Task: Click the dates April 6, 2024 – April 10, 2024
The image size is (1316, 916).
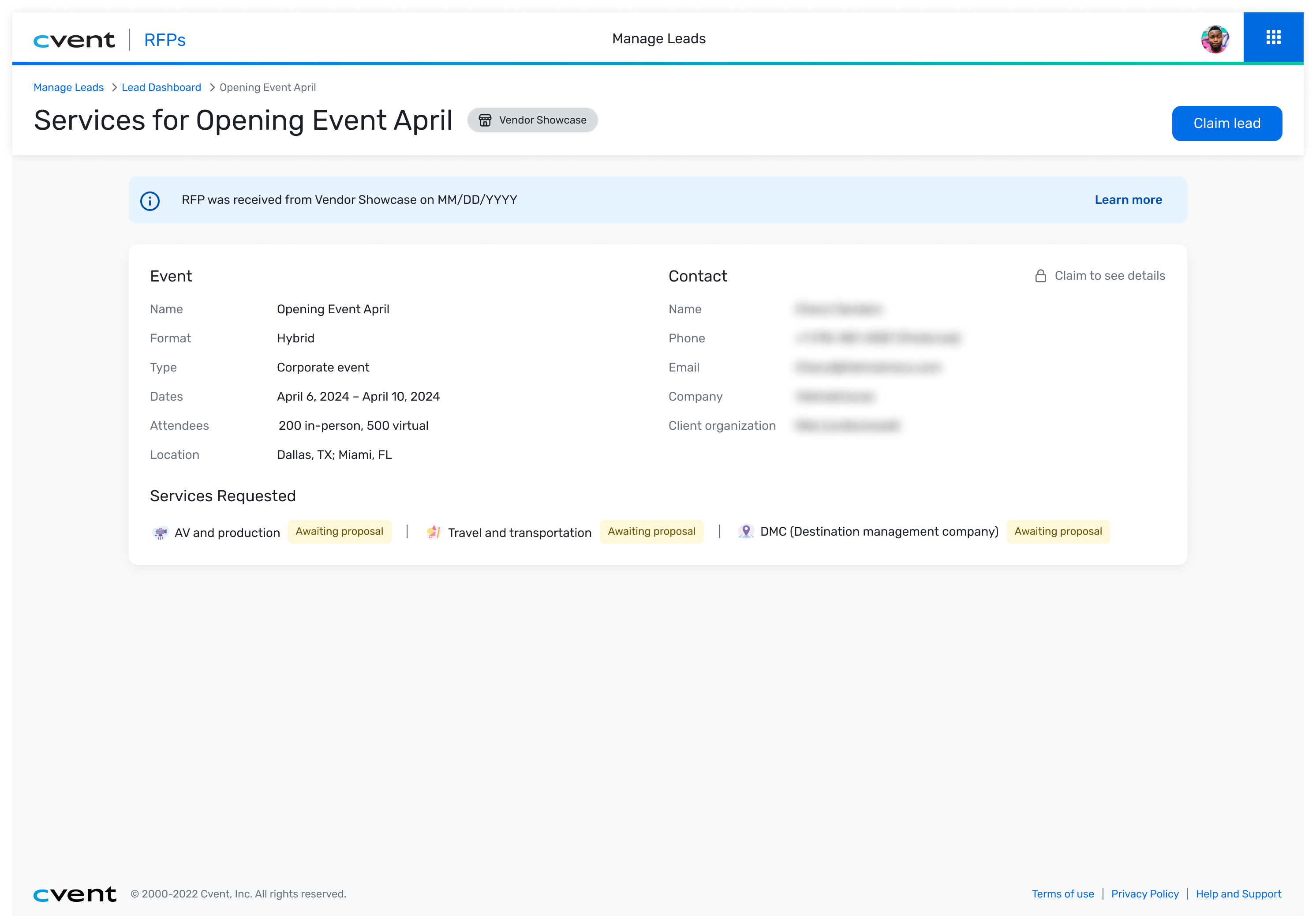Action: click(x=358, y=396)
